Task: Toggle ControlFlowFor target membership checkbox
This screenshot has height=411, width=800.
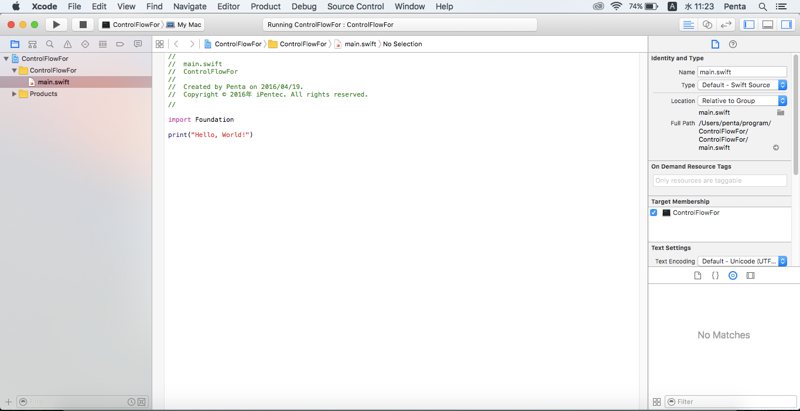Action: pos(654,213)
